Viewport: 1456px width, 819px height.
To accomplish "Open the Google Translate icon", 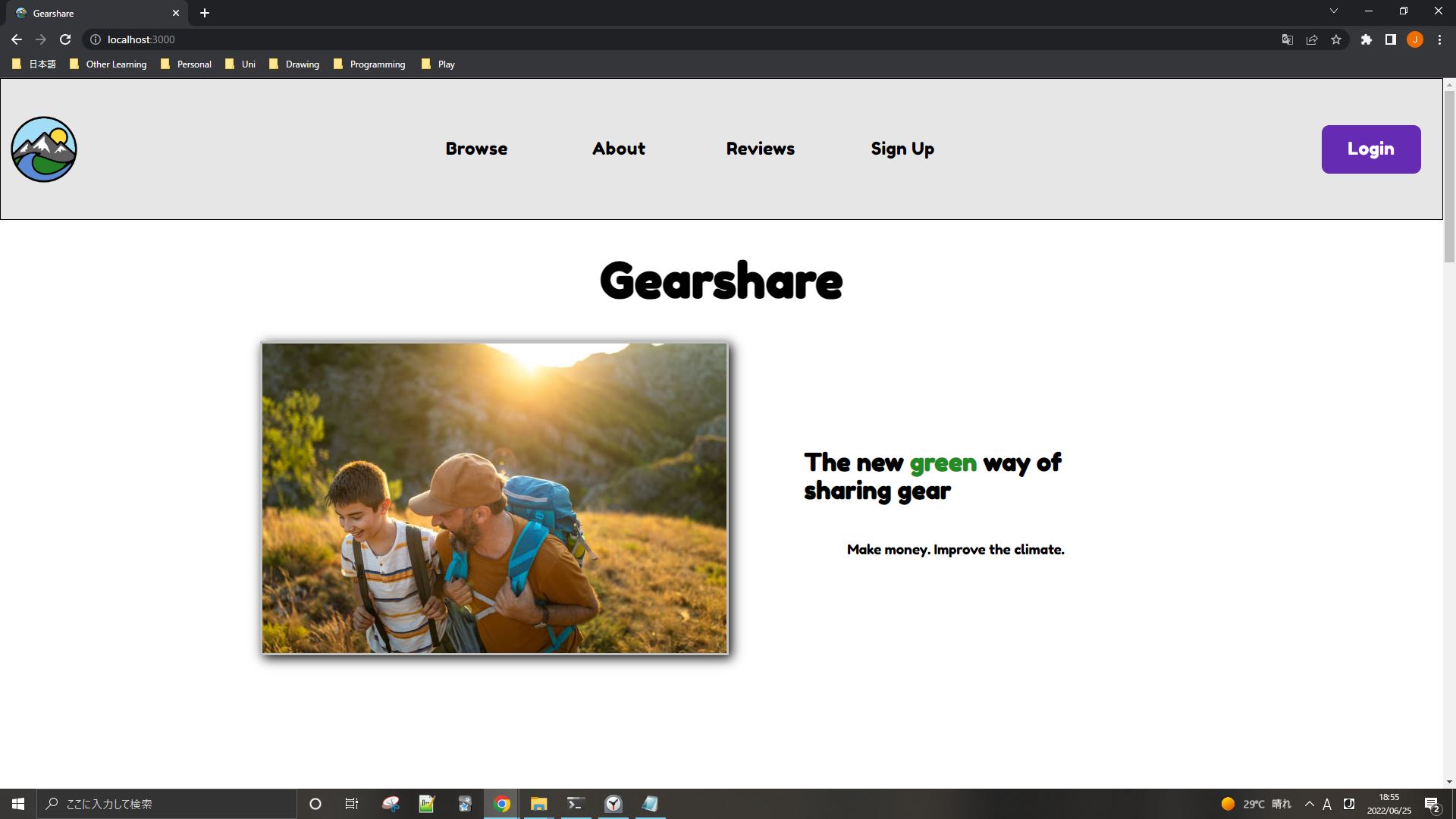I will (x=1287, y=39).
